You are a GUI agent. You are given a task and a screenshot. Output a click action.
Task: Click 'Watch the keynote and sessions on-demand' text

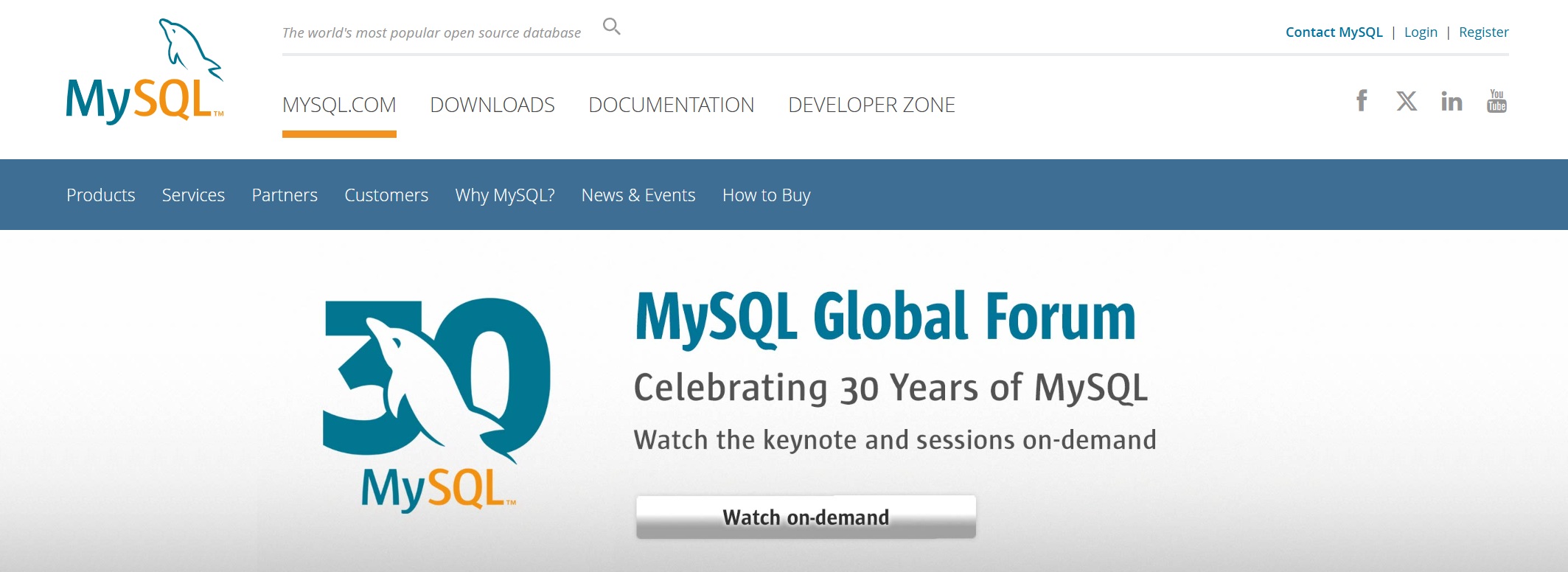(x=895, y=440)
